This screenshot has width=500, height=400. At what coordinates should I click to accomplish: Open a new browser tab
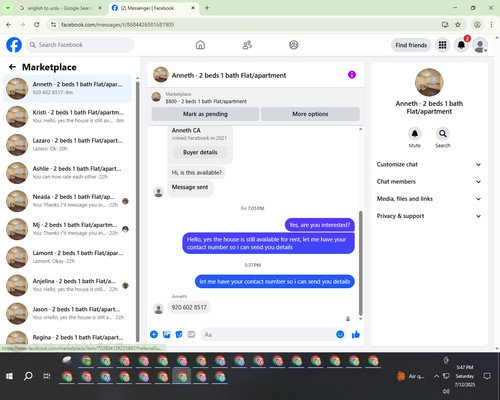point(207,8)
